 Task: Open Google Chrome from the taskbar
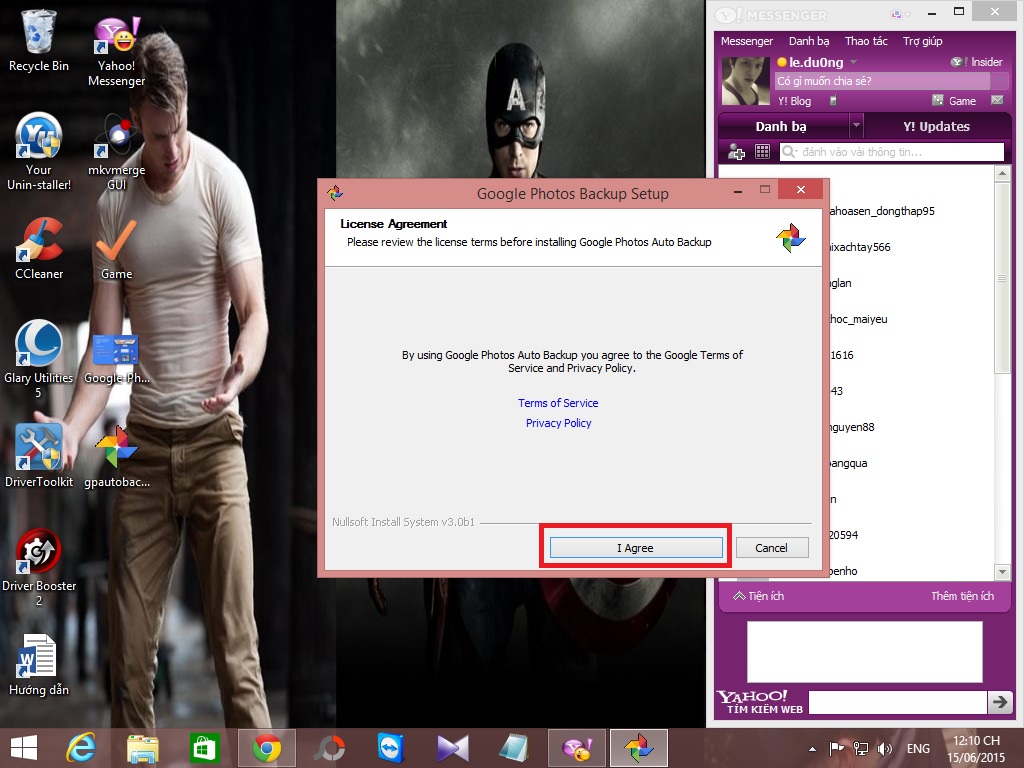[266, 748]
